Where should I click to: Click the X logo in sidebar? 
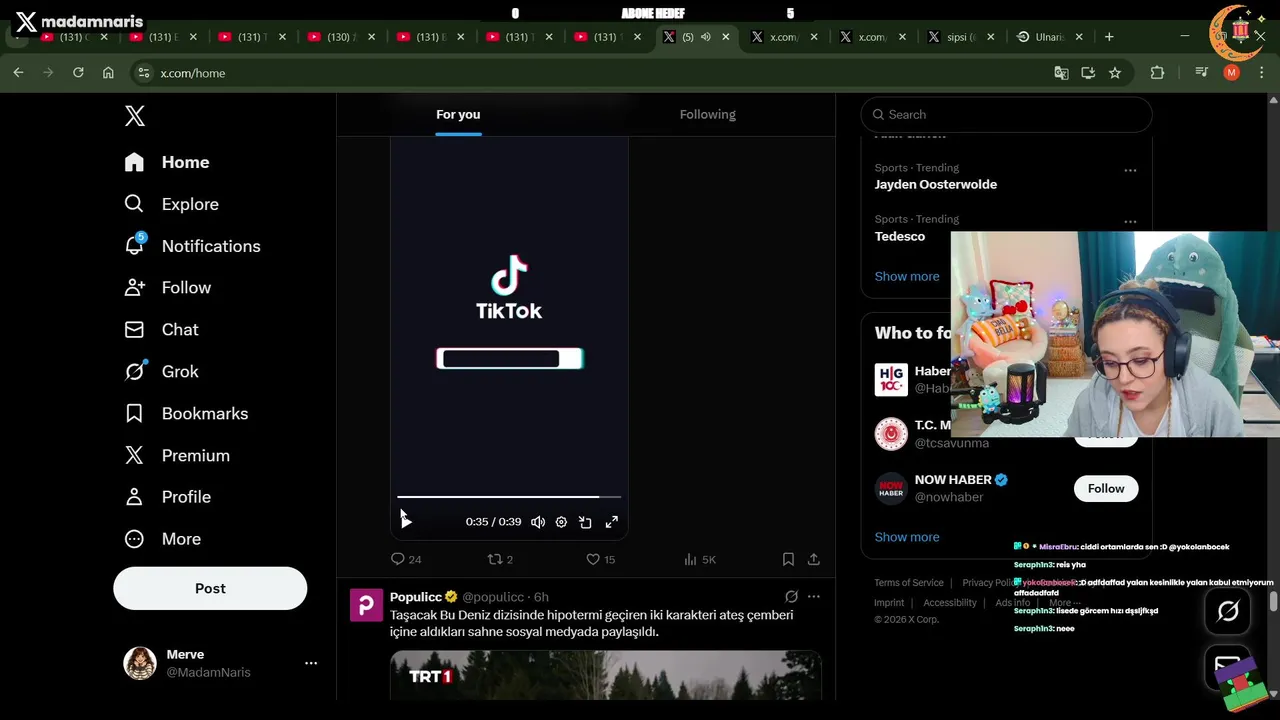[x=135, y=116]
